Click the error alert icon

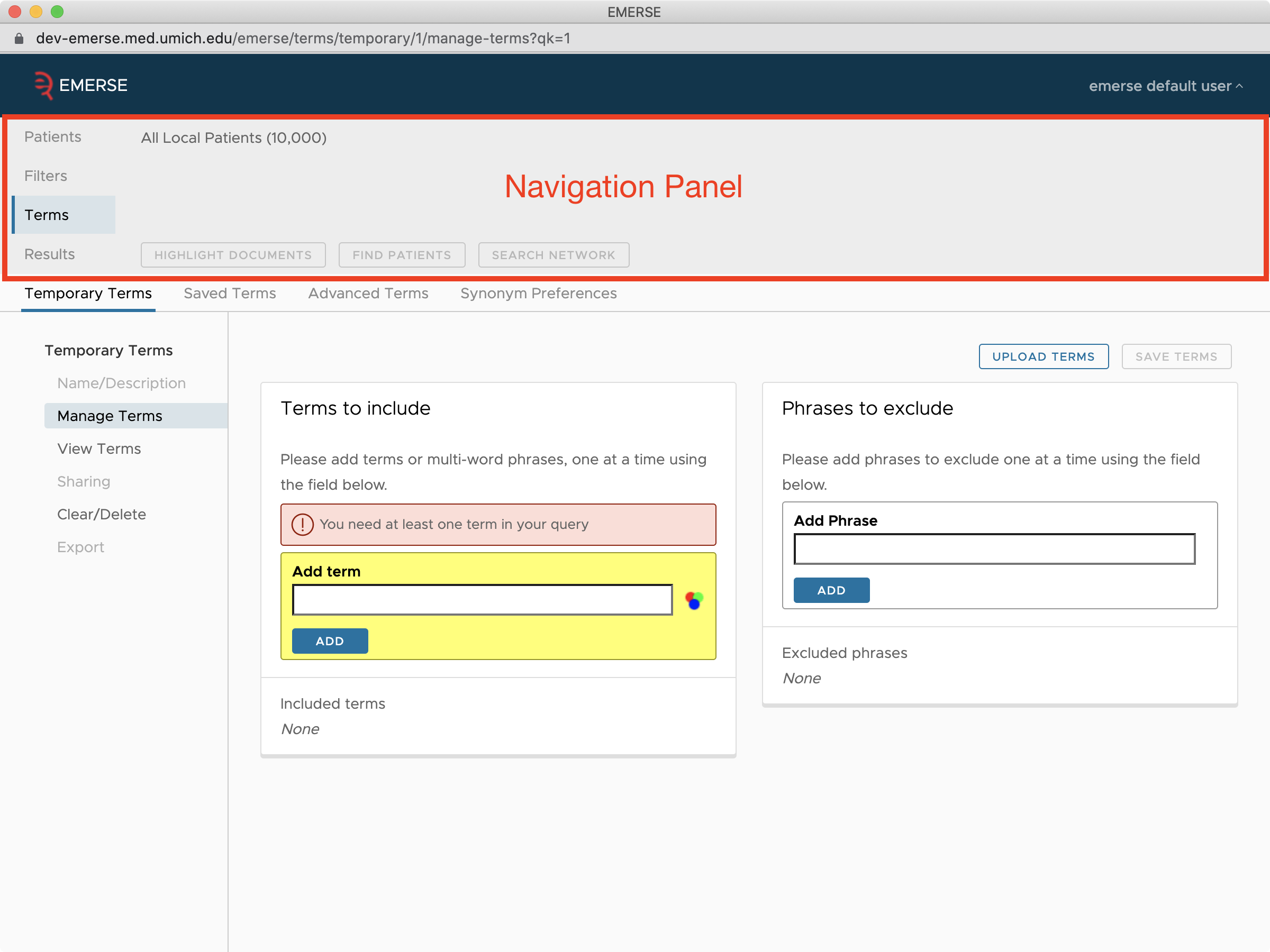(x=302, y=525)
